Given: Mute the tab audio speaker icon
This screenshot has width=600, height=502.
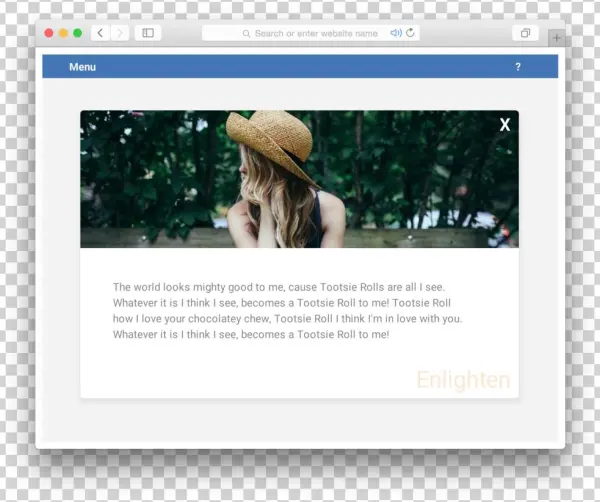Looking at the screenshot, I should [x=396, y=33].
